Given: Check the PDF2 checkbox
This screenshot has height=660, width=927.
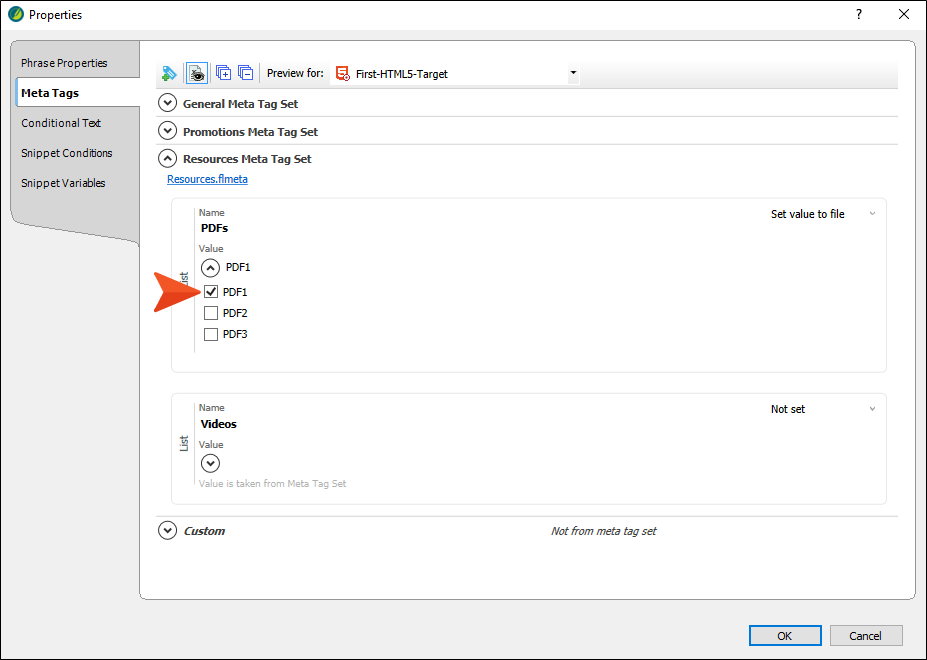Looking at the screenshot, I should tap(211, 313).
